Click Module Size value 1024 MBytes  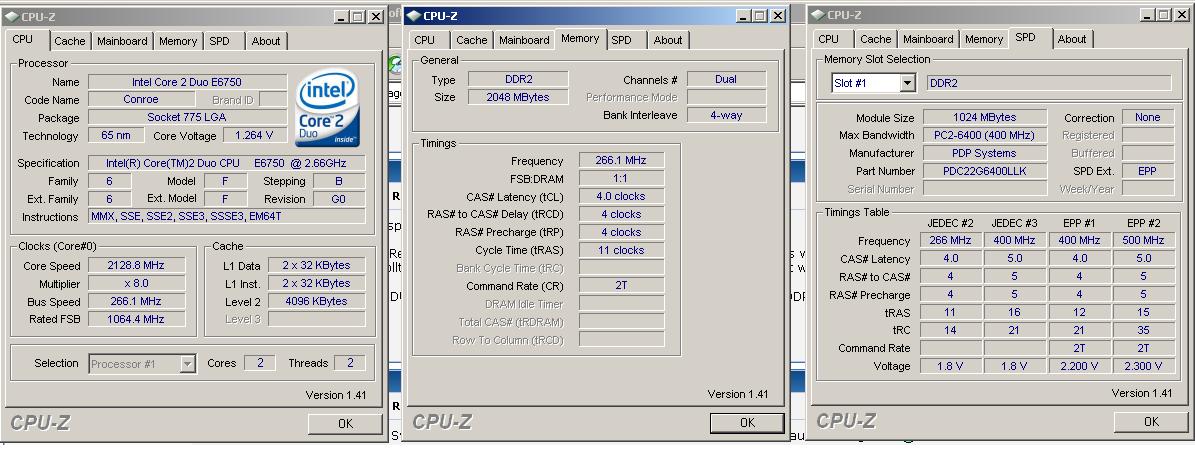tap(985, 117)
